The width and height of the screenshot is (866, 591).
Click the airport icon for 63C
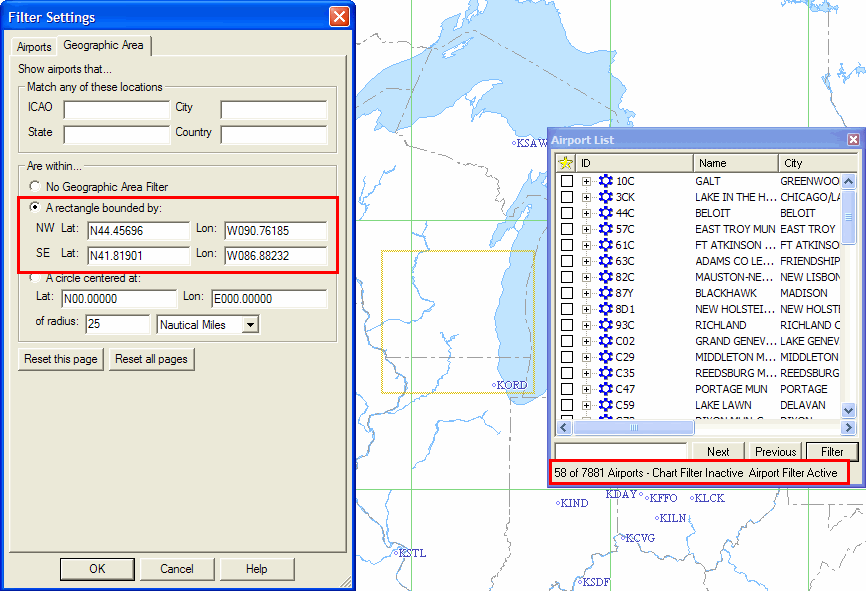pyautogui.click(x=606, y=261)
